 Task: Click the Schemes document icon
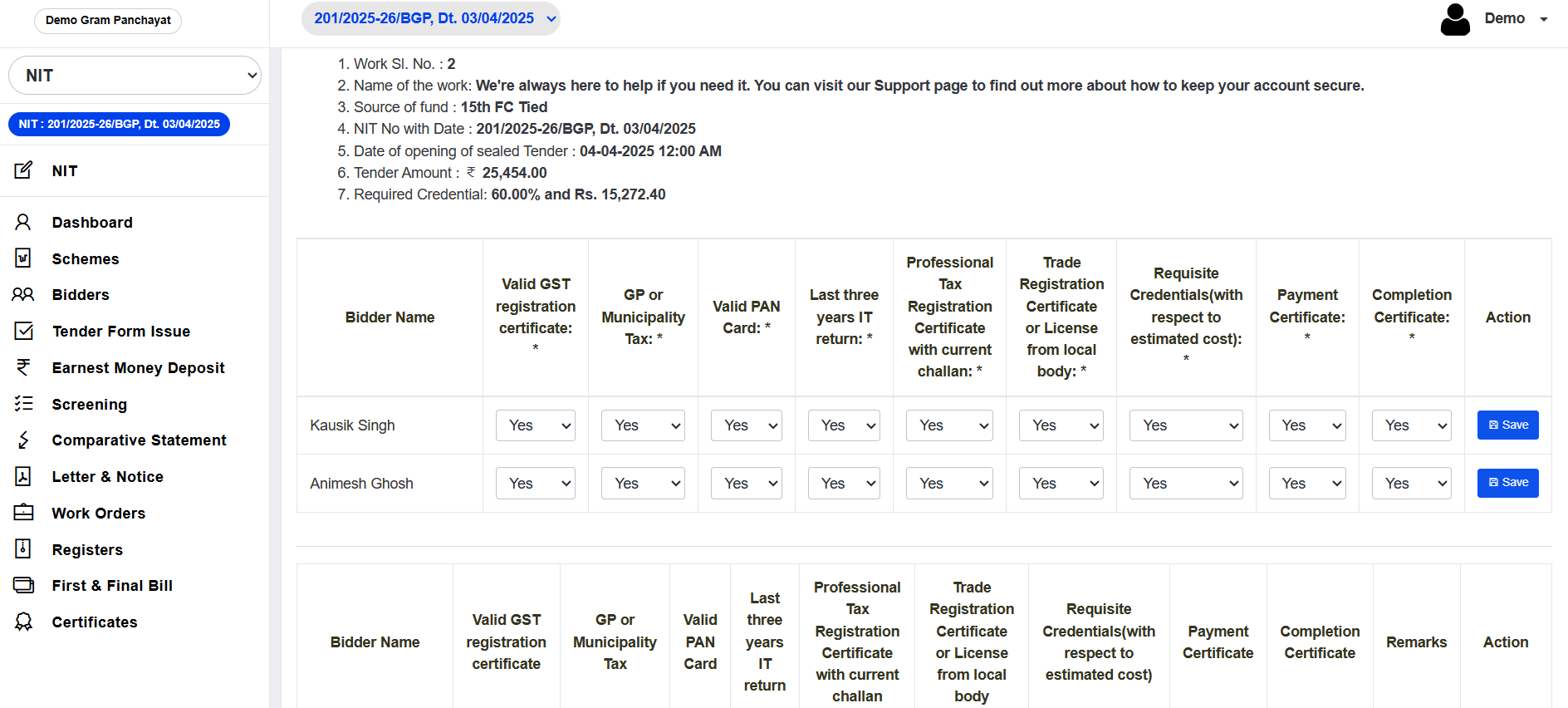23,258
